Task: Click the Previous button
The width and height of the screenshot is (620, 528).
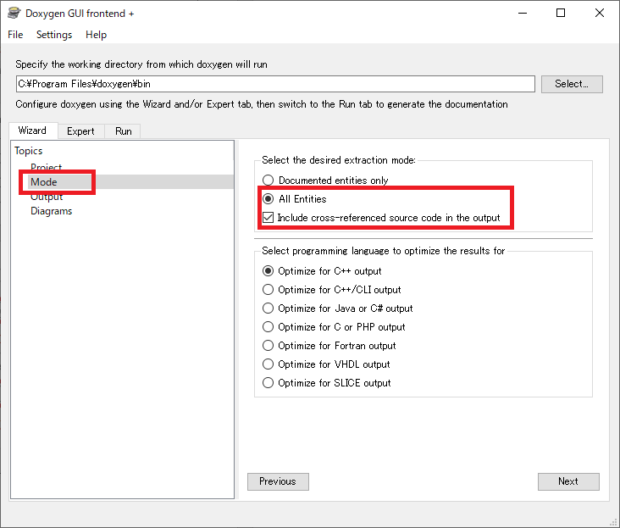Action: [277, 481]
